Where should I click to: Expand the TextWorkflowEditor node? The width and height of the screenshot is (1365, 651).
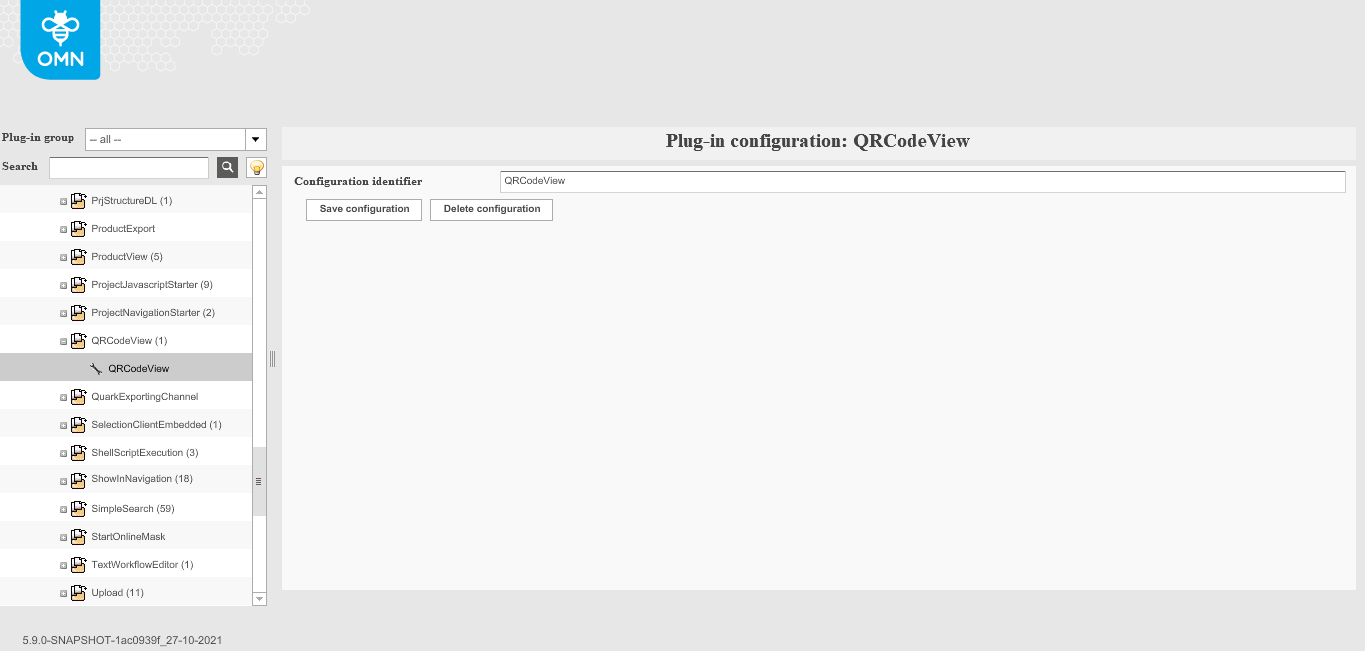coord(63,564)
